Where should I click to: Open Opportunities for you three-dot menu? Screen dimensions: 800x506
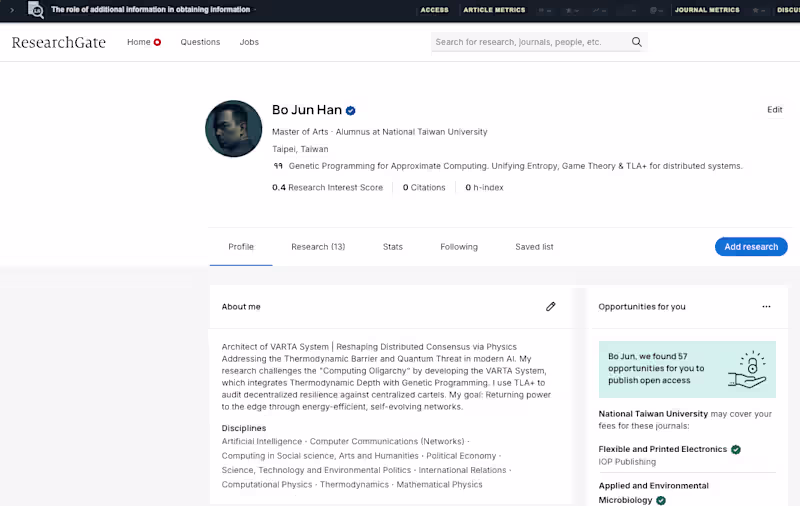coord(766,307)
